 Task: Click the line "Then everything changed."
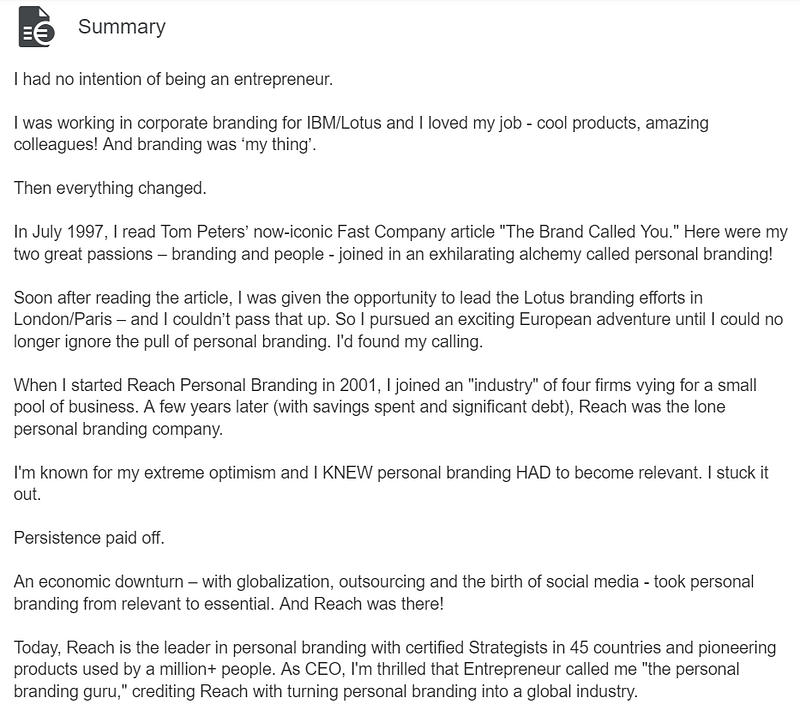[x=110, y=188]
